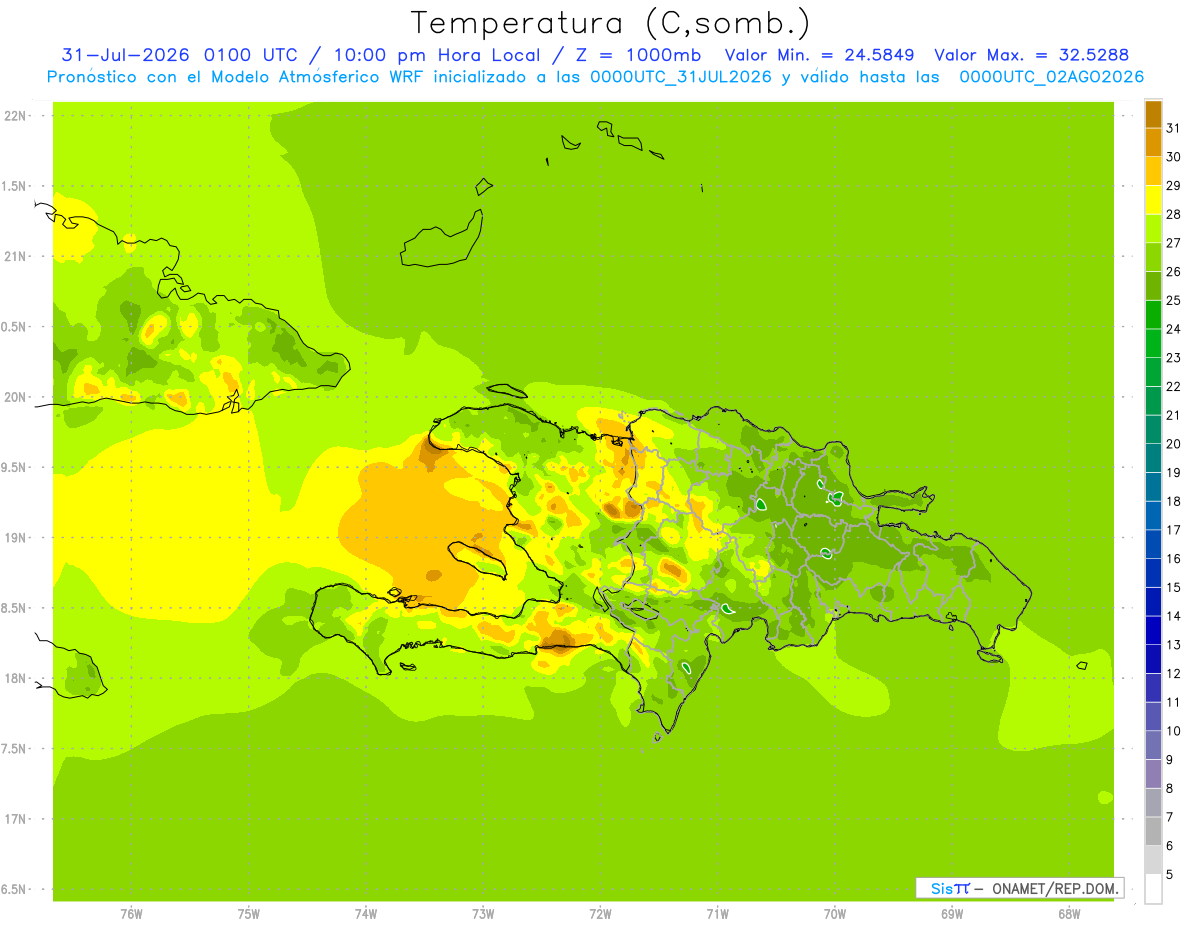Click the legend value "5"
Screen dimensions: 1200x927
pos(1170,875)
